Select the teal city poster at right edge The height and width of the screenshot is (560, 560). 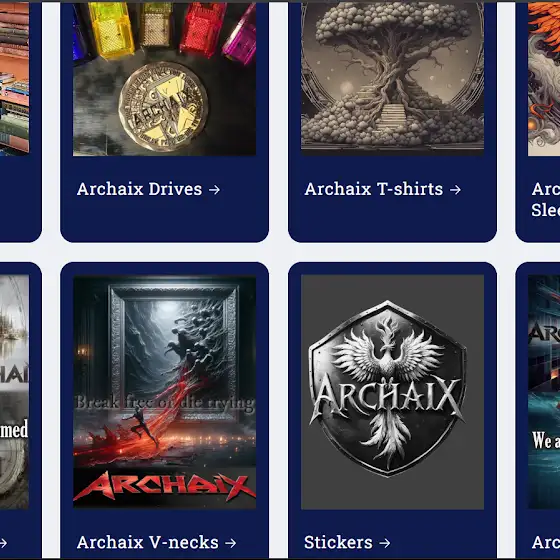pos(544,392)
